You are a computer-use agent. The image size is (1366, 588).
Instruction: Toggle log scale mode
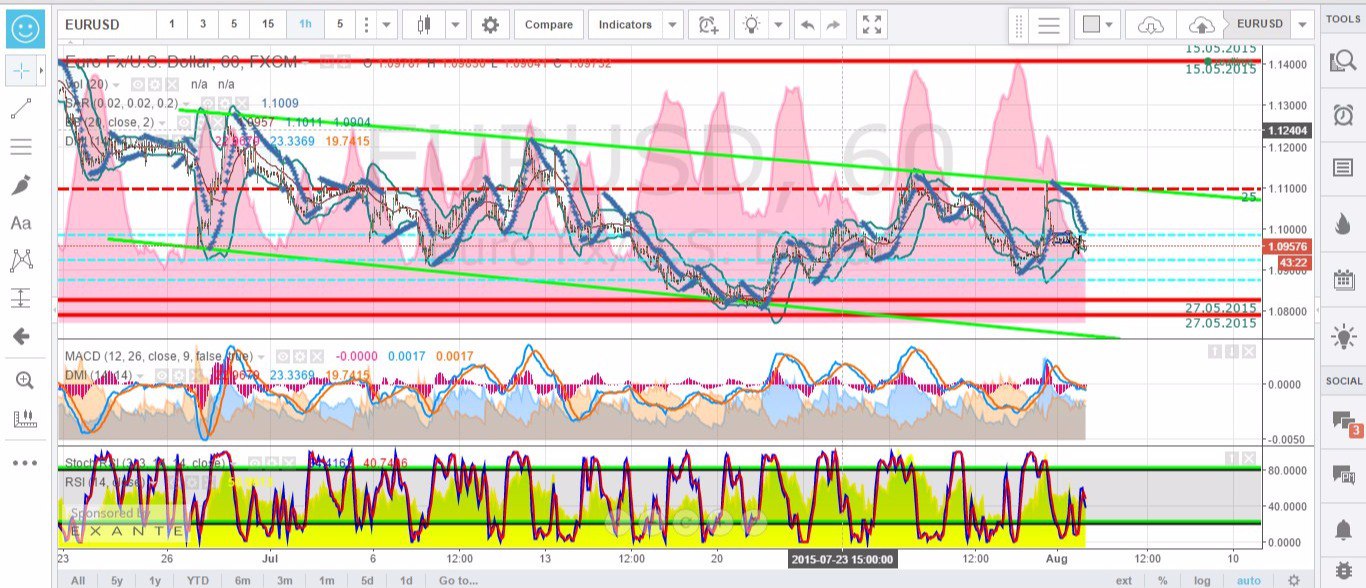coord(1202,580)
